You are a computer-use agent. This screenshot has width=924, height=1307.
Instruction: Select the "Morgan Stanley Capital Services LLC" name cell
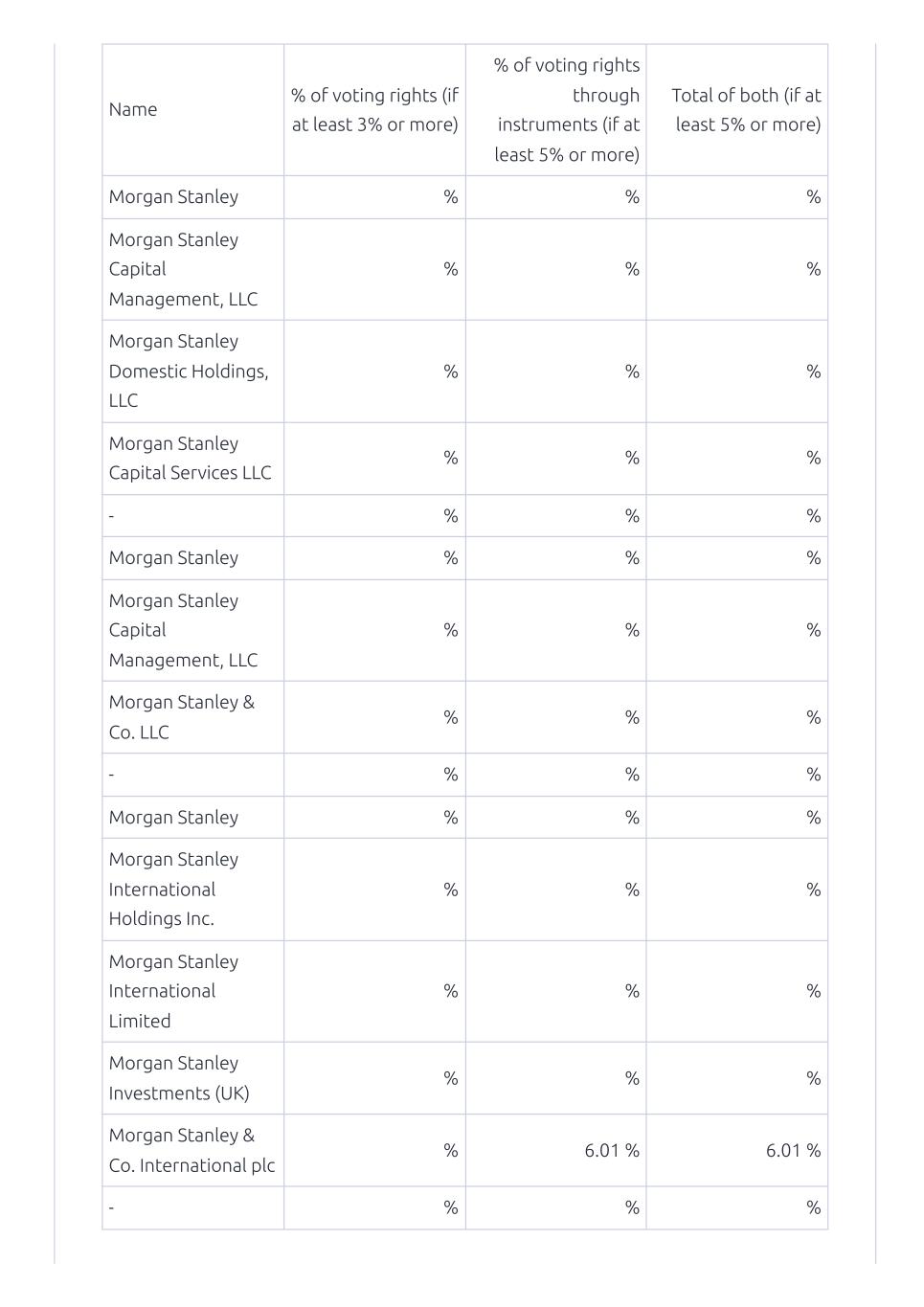[x=190, y=458]
